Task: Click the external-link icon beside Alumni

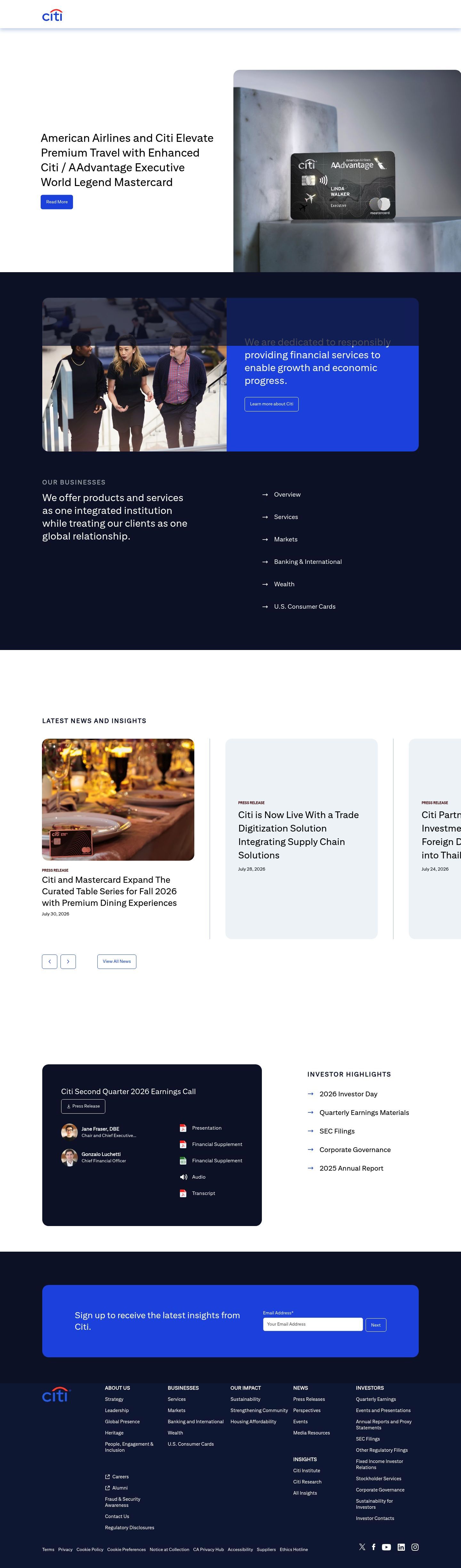Action: [108, 1488]
